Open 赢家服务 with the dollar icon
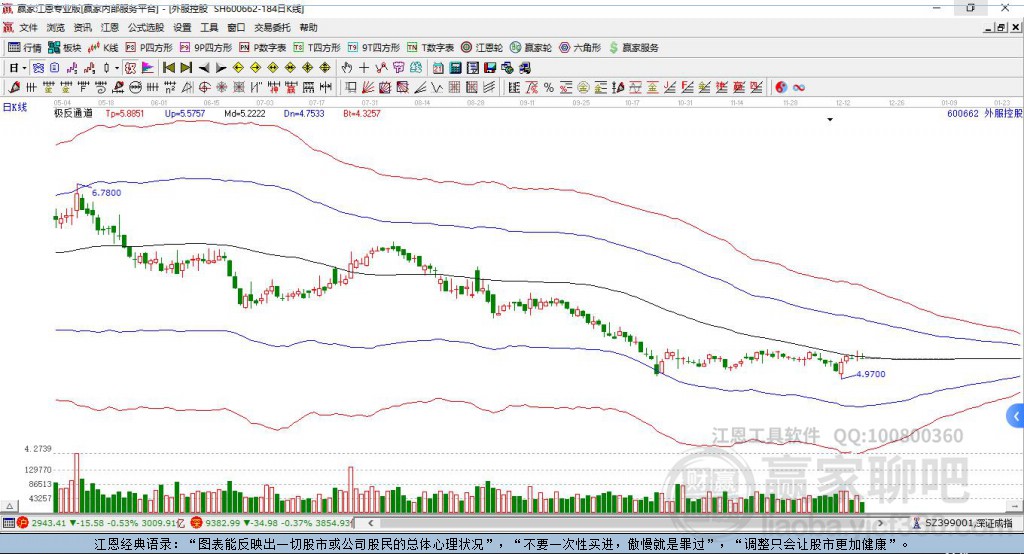This screenshot has height=554, width=1024. pos(633,48)
